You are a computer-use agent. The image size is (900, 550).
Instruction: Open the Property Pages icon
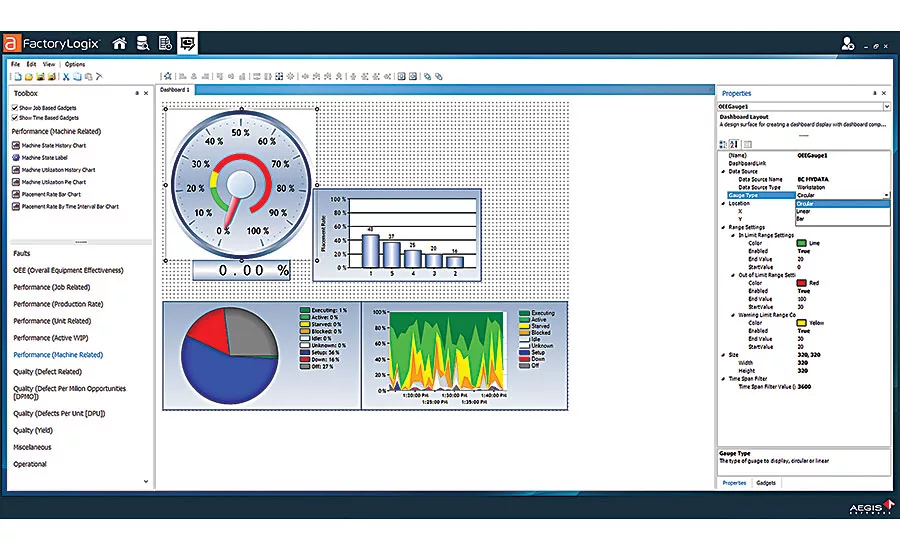(747, 144)
